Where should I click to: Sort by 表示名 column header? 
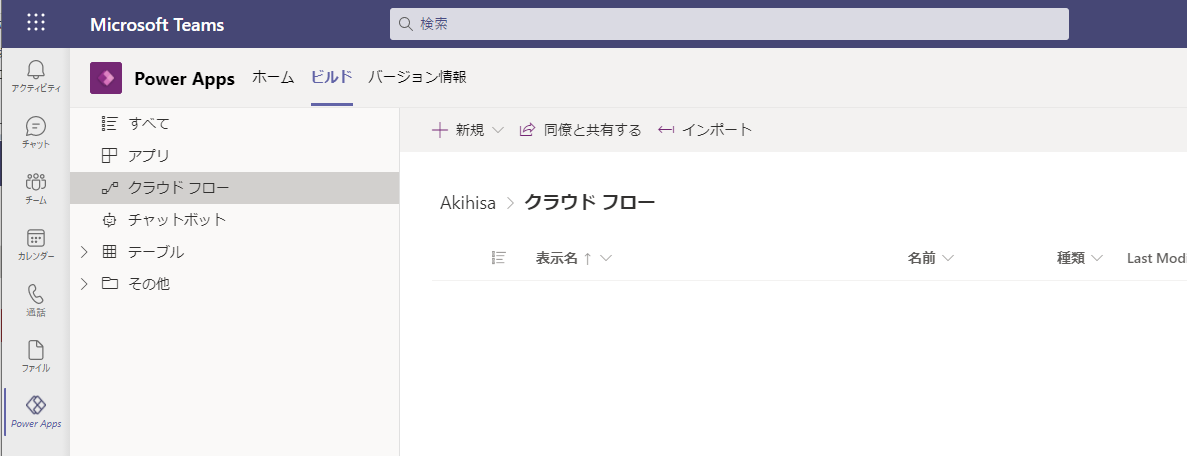(x=556, y=258)
